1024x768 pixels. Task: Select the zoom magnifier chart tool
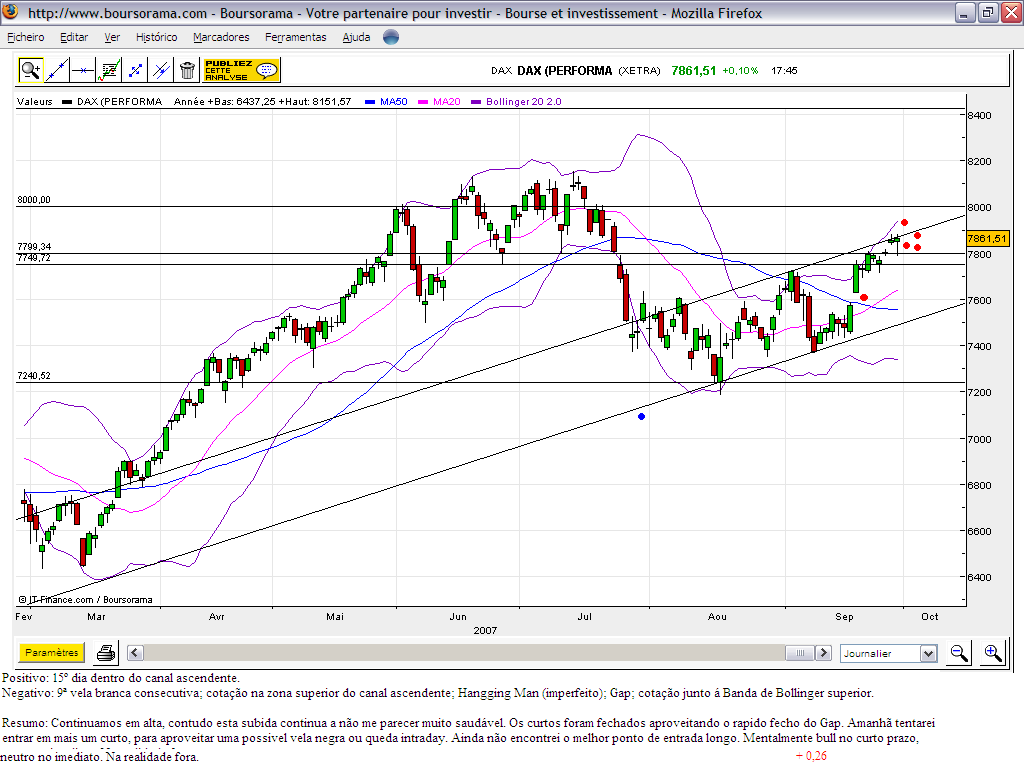(x=30, y=70)
